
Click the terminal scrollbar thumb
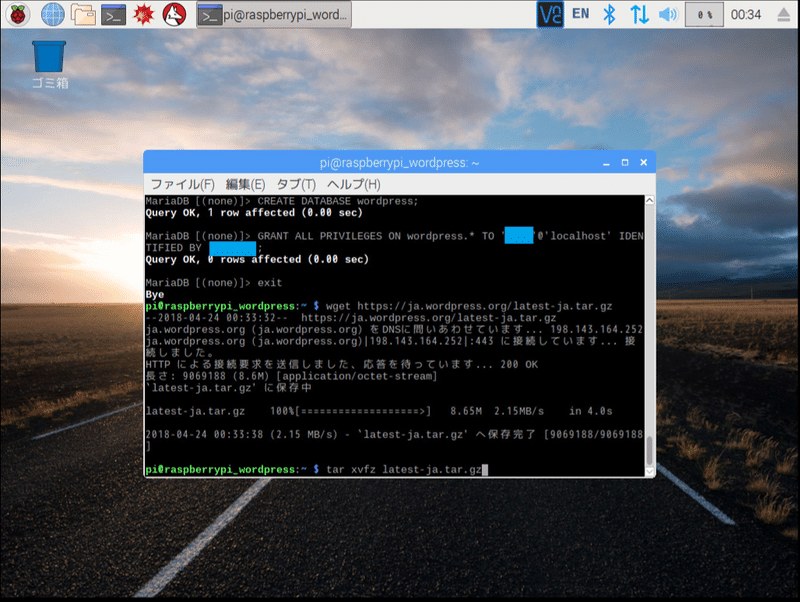[x=649, y=450]
